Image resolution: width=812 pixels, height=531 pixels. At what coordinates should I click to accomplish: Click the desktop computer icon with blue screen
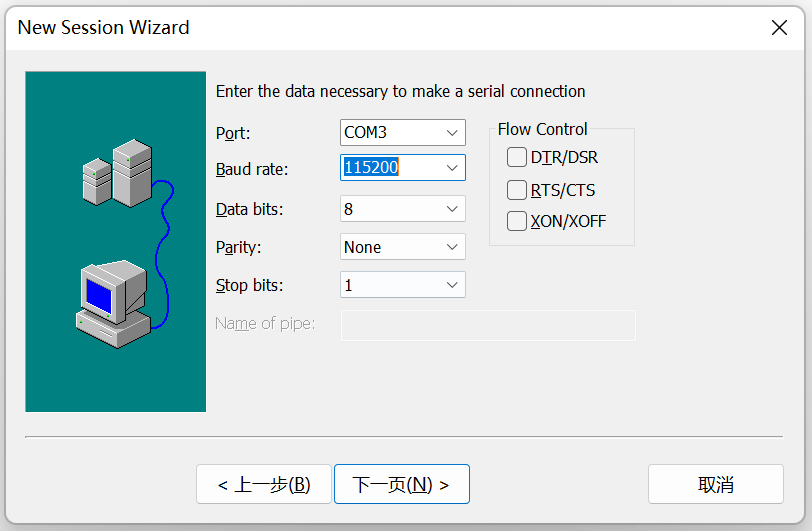tap(112, 303)
